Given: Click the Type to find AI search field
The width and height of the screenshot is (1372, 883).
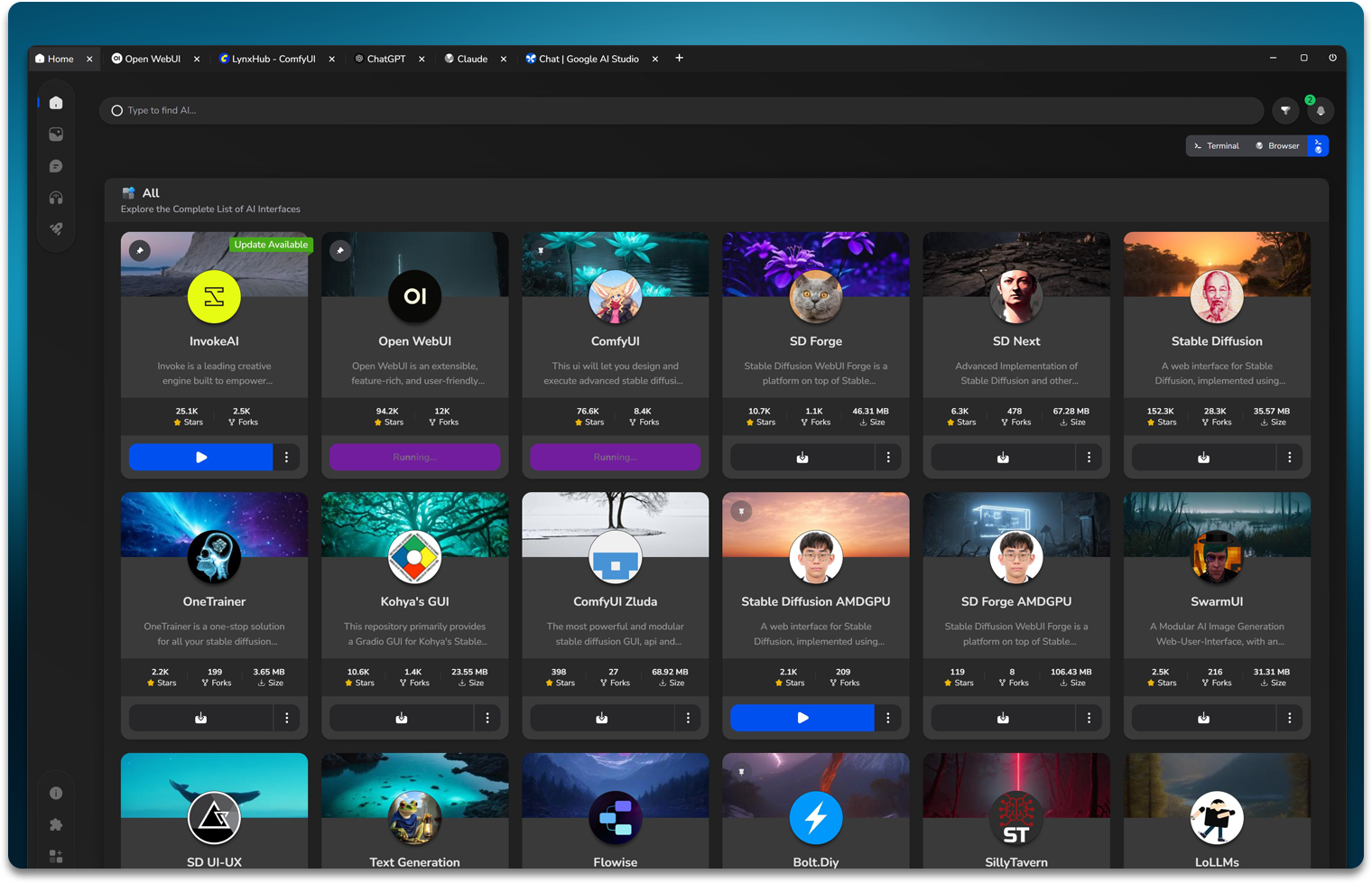Looking at the screenshot, I should point(681,110).
